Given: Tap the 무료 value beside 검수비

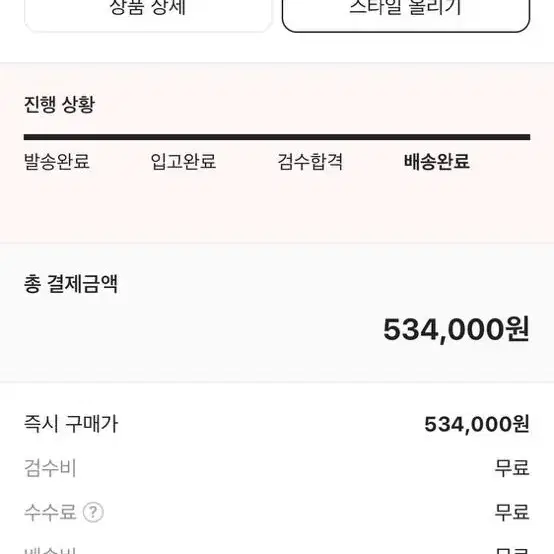Looking at the screenshot, I should click(512, 468).
